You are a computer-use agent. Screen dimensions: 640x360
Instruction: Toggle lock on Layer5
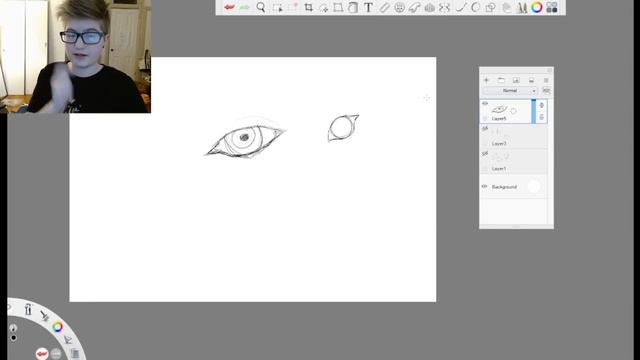[x=542, y=118]
